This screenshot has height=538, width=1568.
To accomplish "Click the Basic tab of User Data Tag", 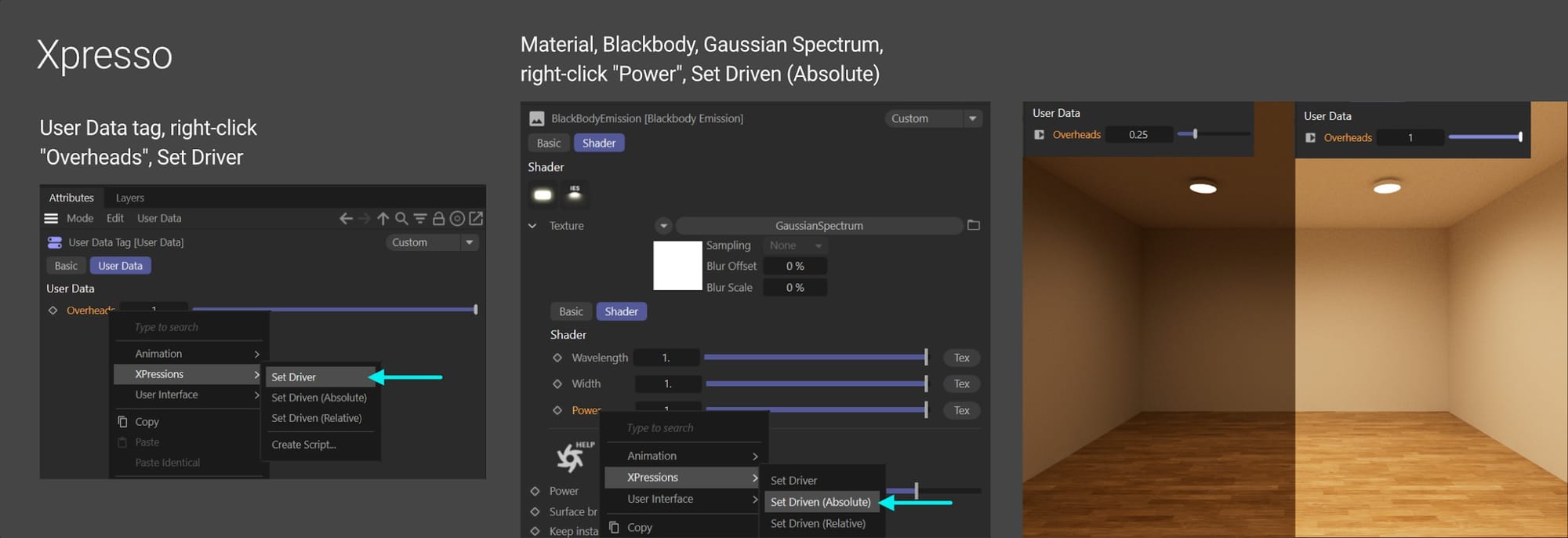I will [66, 266].
